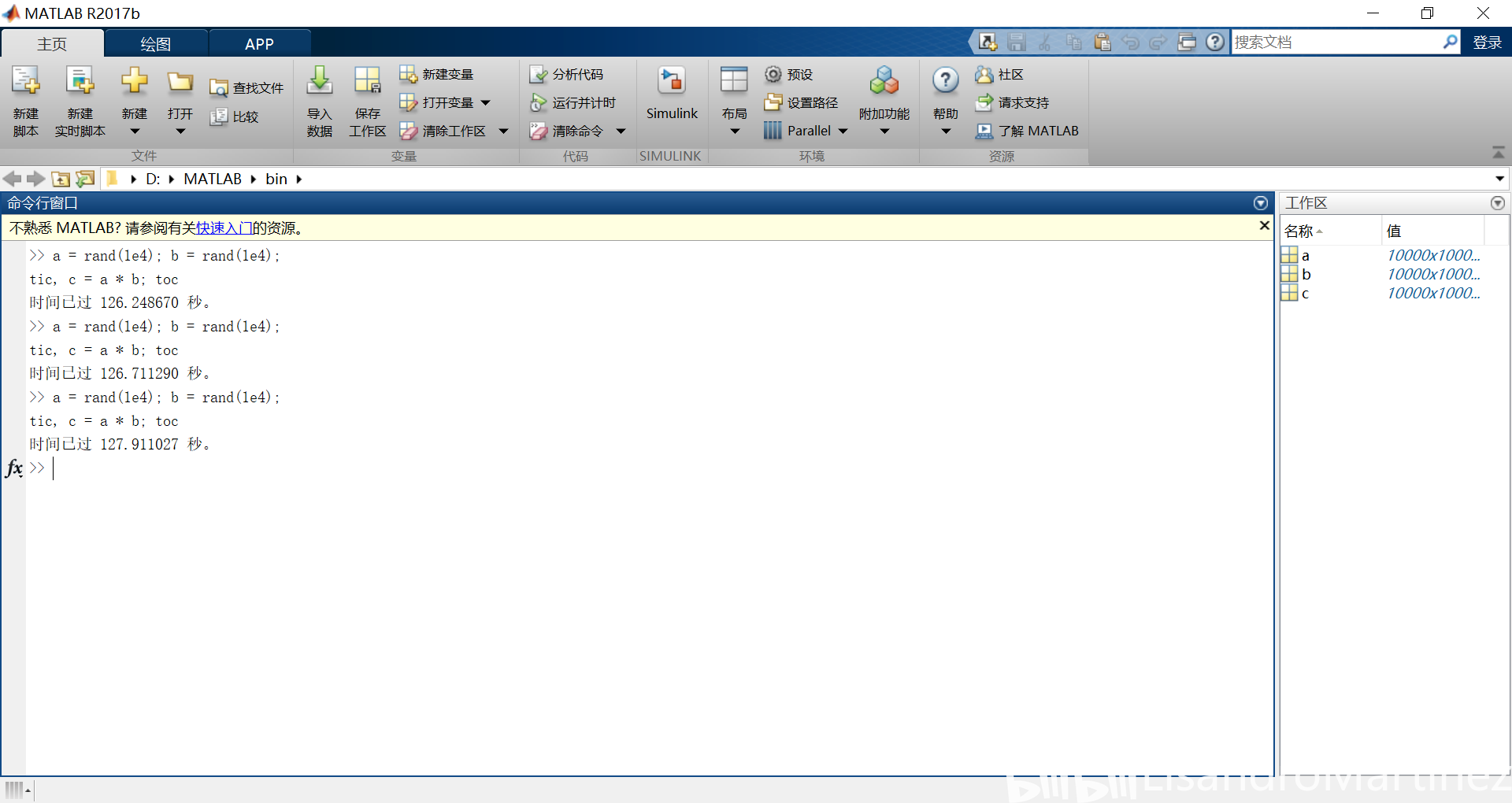Image resolution: width=1512 pixels, height=803 pixels.
Task: Click the browse for folder icon
Action: 85,179
